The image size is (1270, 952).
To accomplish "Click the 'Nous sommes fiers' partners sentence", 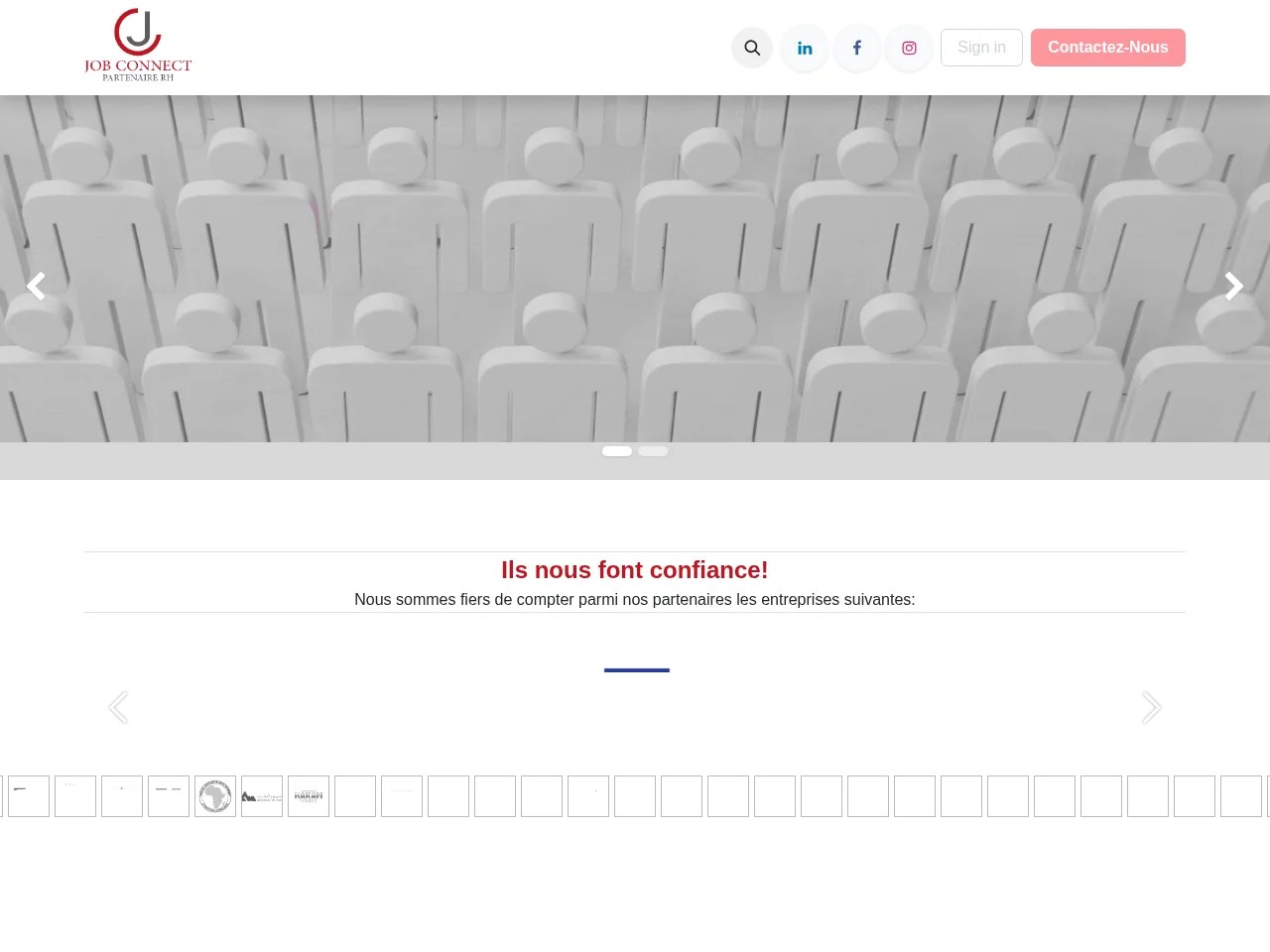I will click(635, 599).
